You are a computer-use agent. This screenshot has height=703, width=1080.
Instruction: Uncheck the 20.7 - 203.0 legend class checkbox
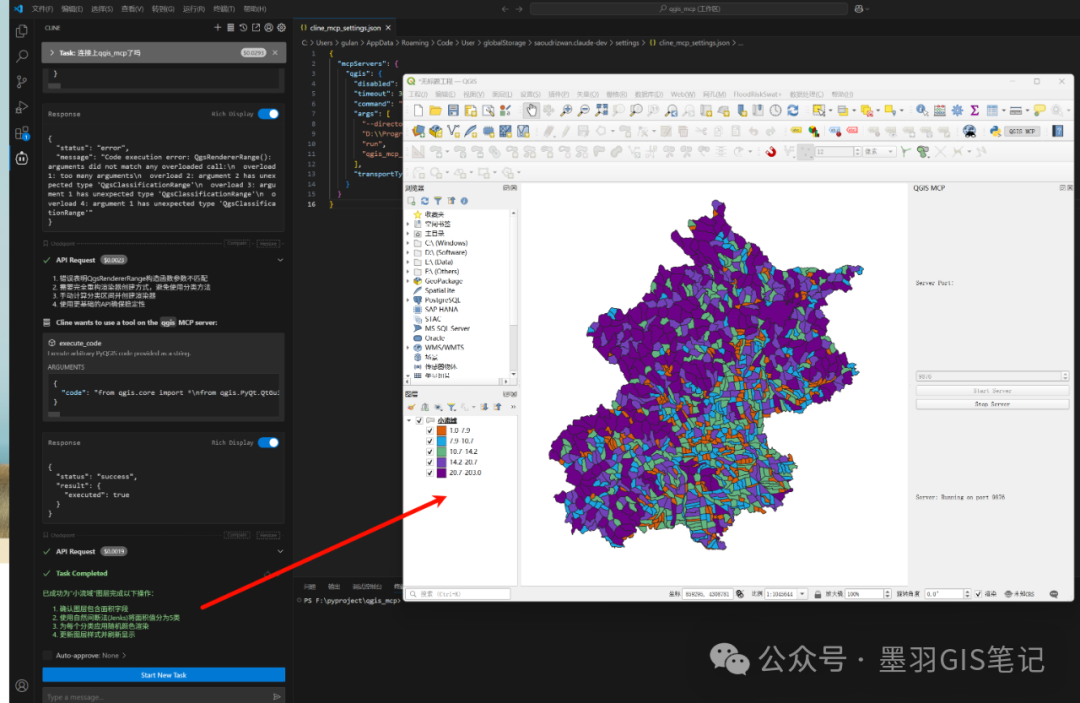click(x=429, y=472)
